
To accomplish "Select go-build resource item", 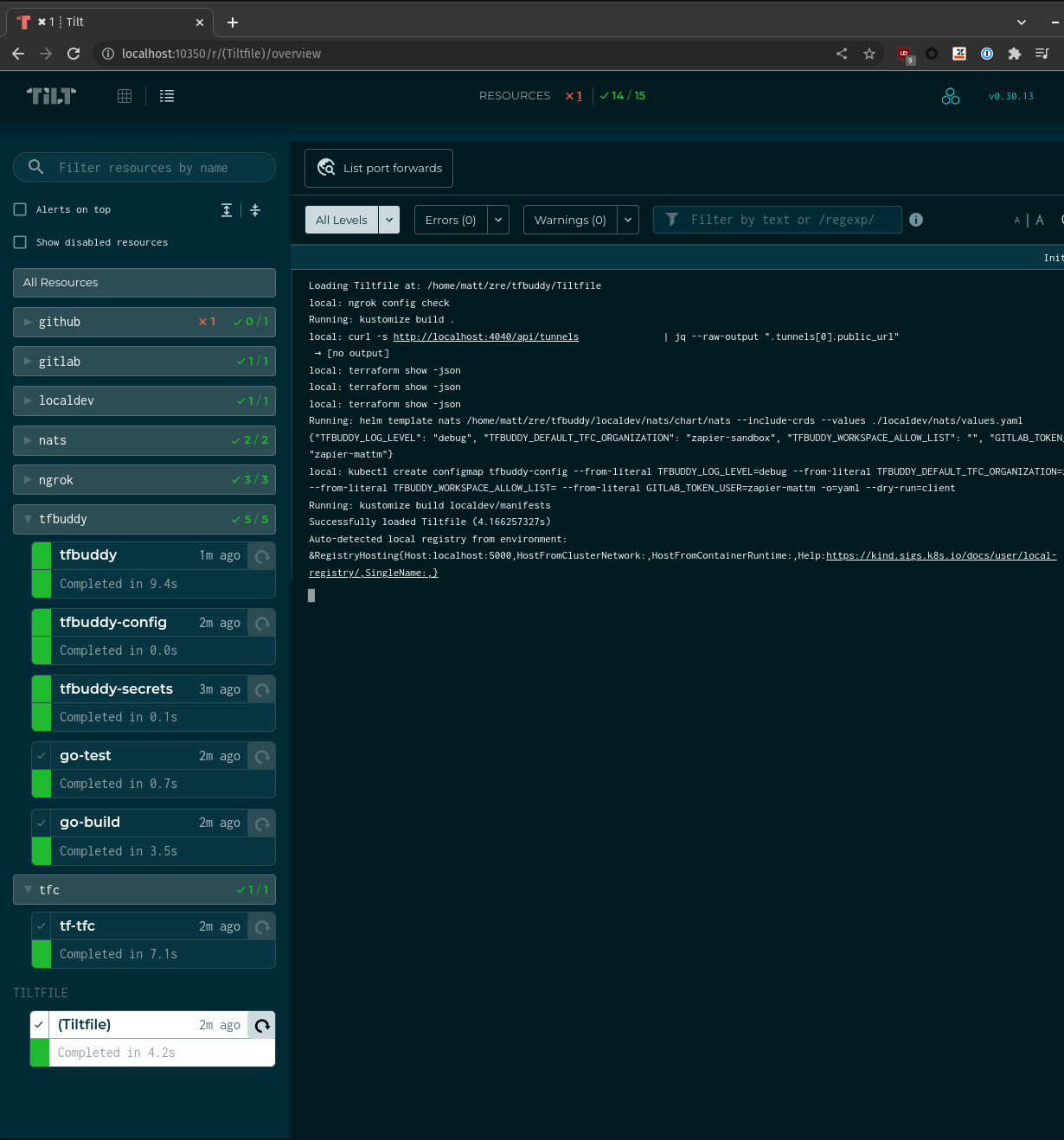I will point(153,836).
